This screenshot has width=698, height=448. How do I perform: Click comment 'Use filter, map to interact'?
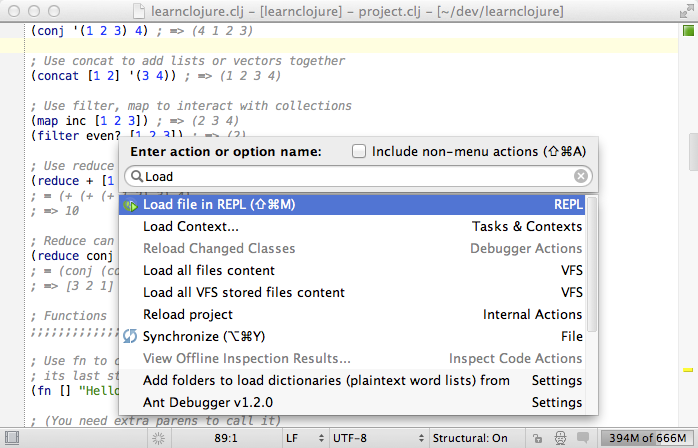coord(191,106)
